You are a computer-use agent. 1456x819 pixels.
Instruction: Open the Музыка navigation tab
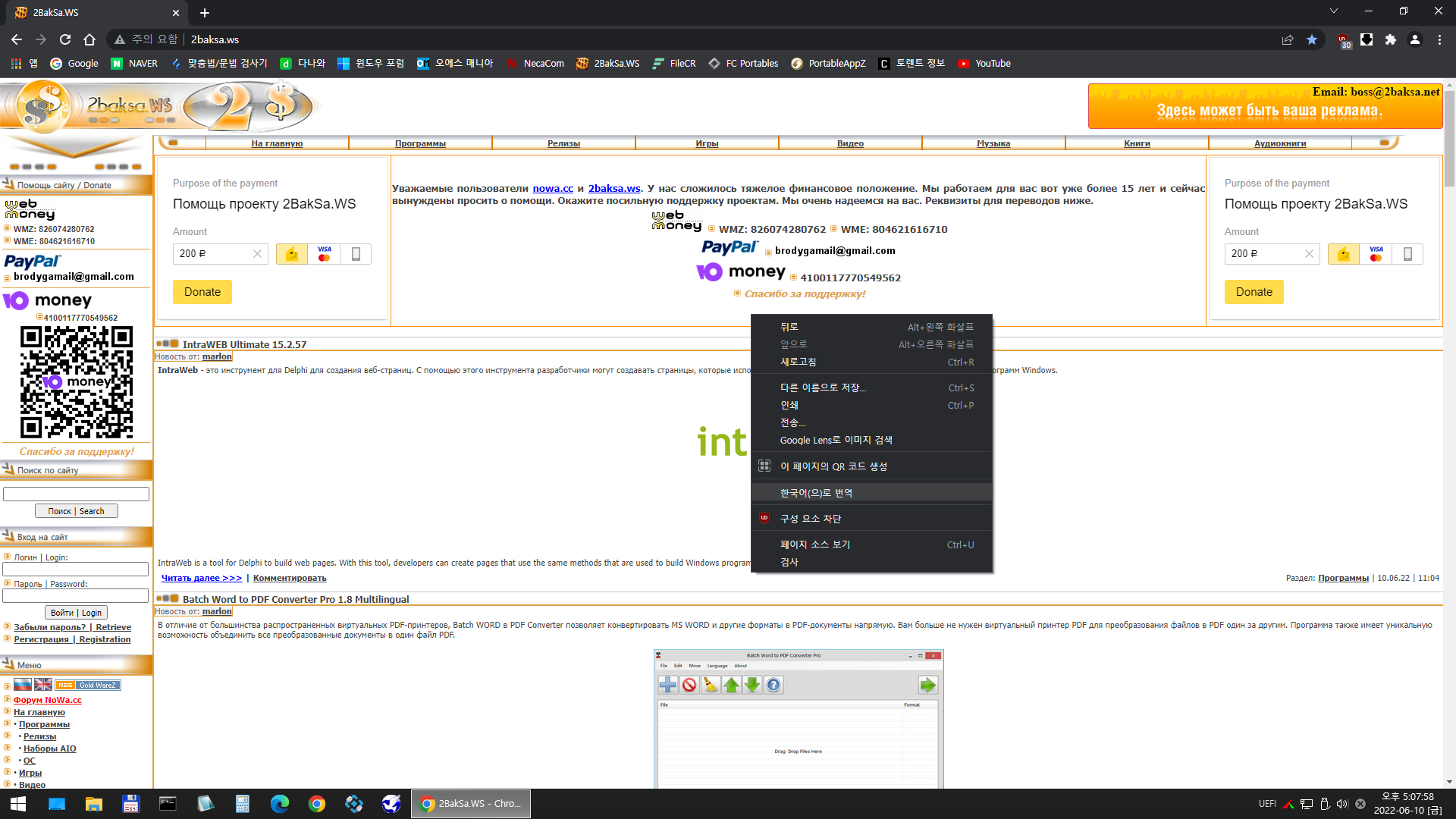pos(993,143)
